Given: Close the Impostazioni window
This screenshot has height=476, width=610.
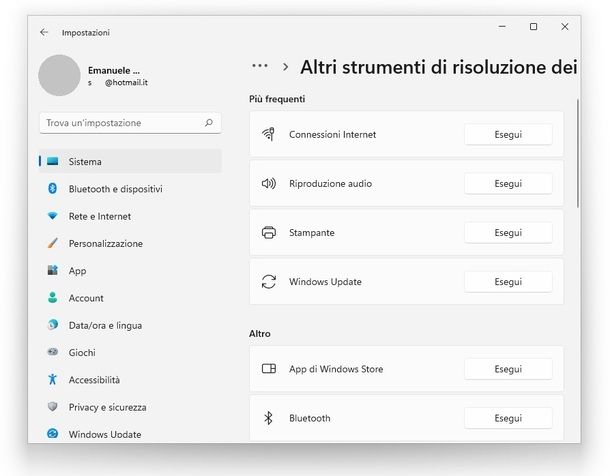Looking at the screenshot, I should [x=565, y=26].
